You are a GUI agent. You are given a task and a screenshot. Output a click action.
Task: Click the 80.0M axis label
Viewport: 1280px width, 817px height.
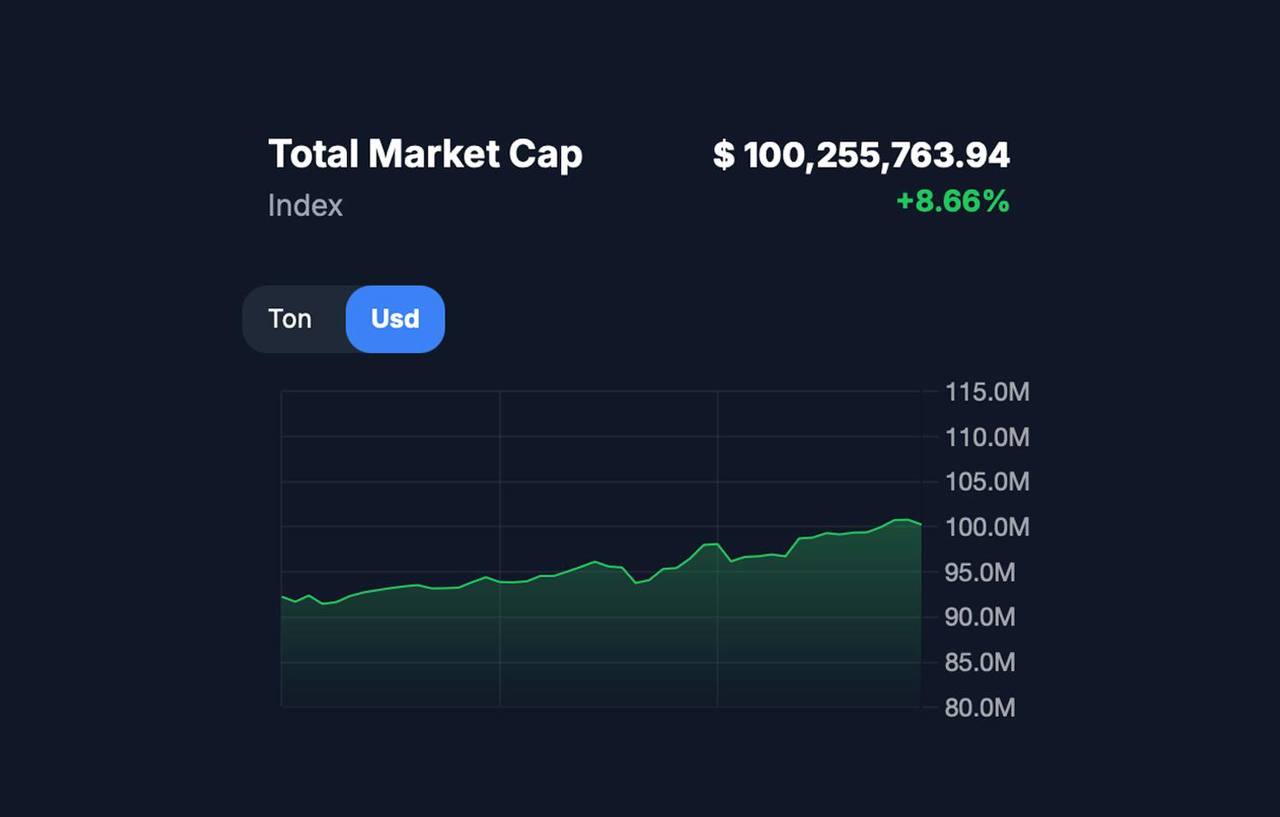point(980,708)
